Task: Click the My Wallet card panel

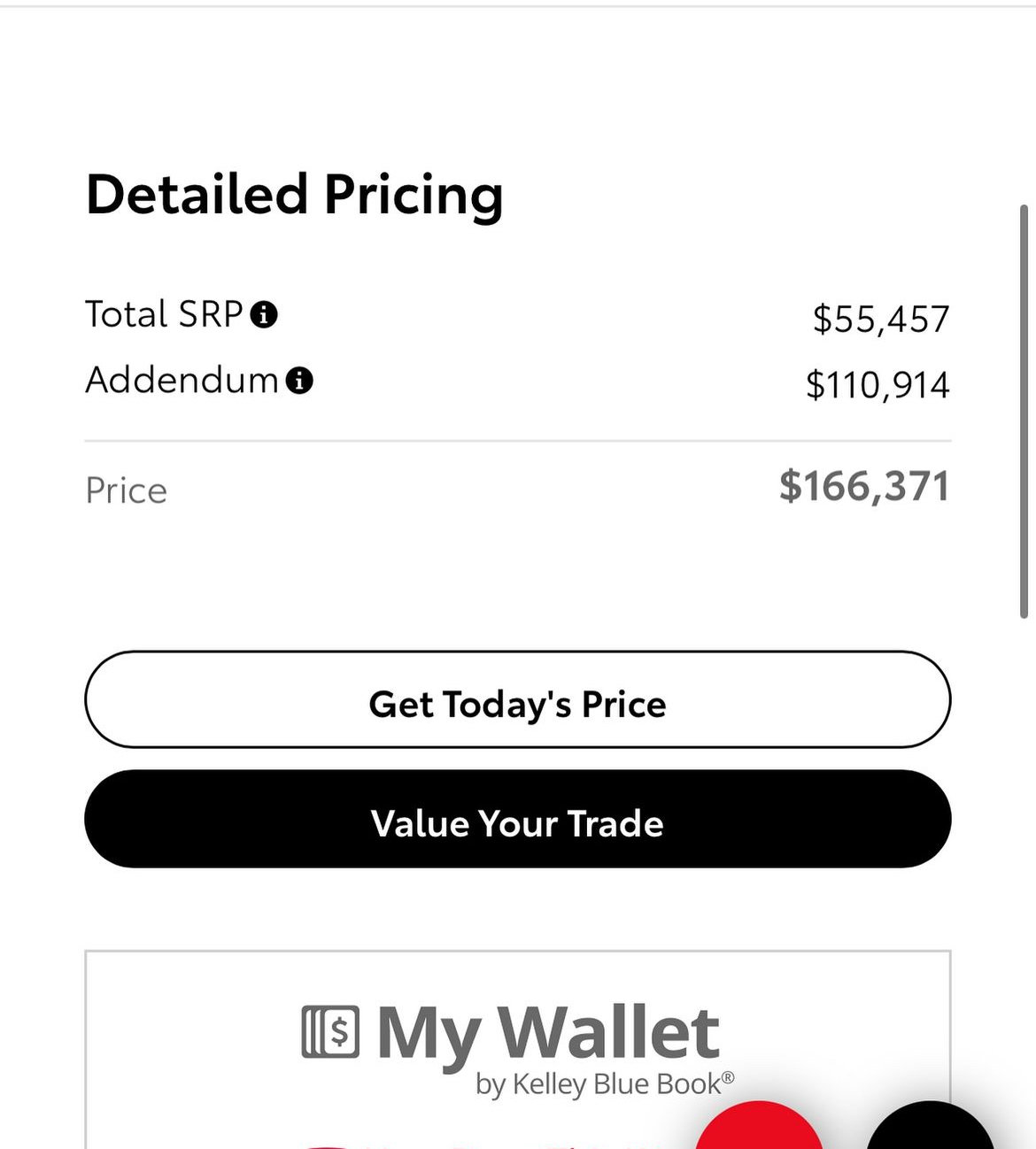Action: [x=518, y=1050]
